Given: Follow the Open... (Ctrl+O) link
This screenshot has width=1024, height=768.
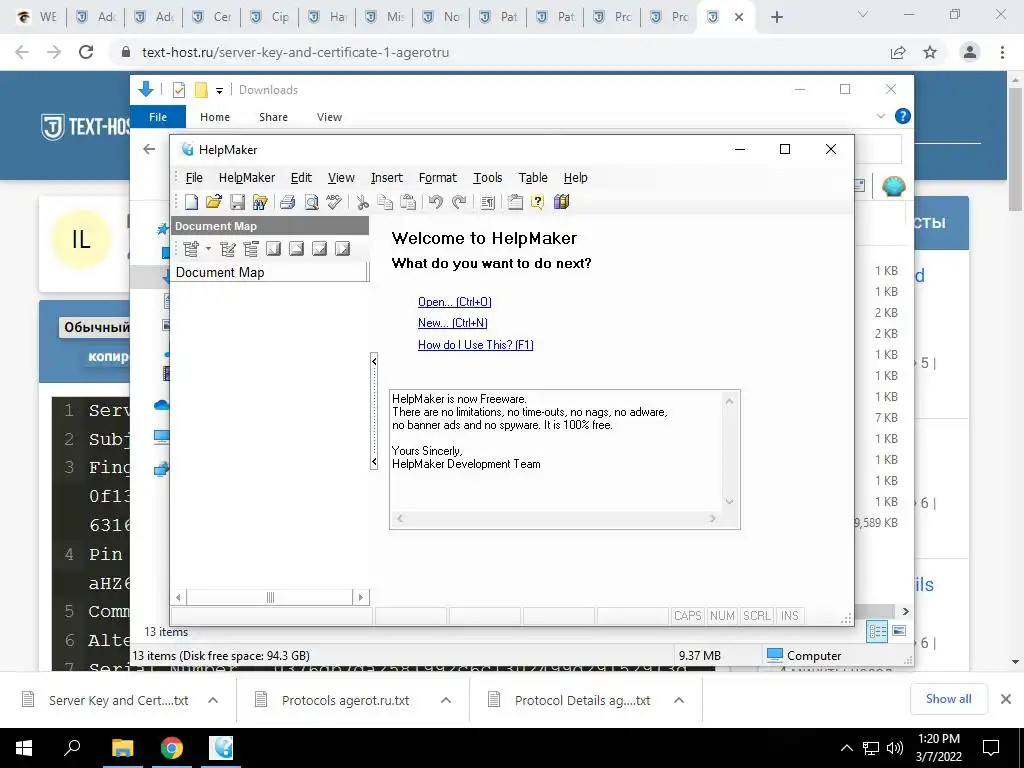Looking at the screenshot, I should click(x=455, y=302).
